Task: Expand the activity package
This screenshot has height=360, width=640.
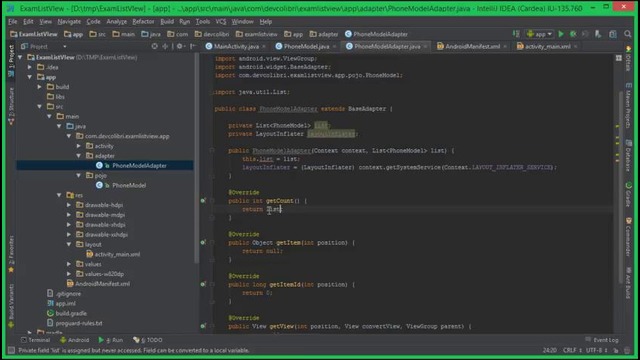Action: point(79,146)
